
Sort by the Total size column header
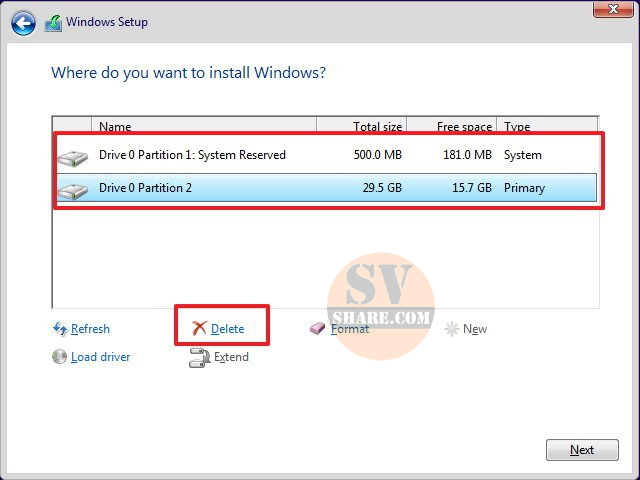tap(362, 124)
